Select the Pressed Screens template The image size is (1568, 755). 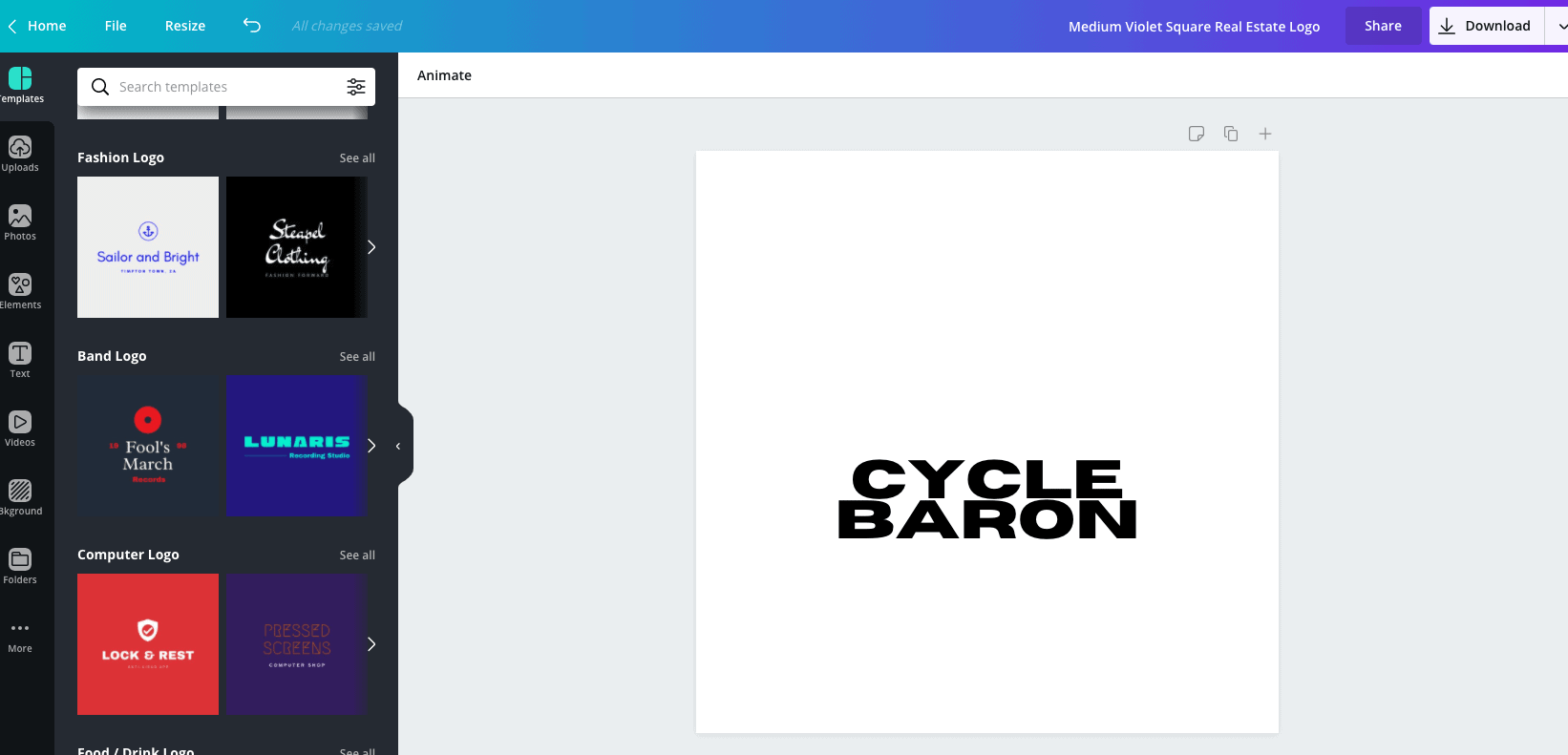click(297, 644)
